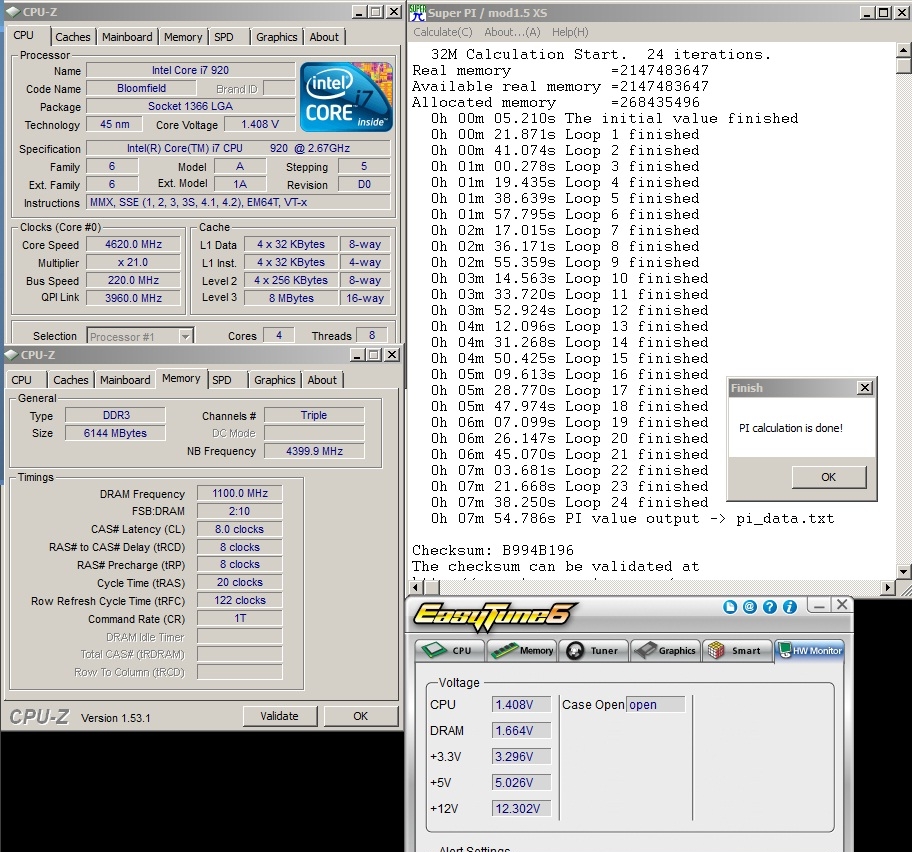912x852 pixels.
Task: Click the blue document icon in EasyTune6
Action: pyautogui.click(x=731, y=607)
